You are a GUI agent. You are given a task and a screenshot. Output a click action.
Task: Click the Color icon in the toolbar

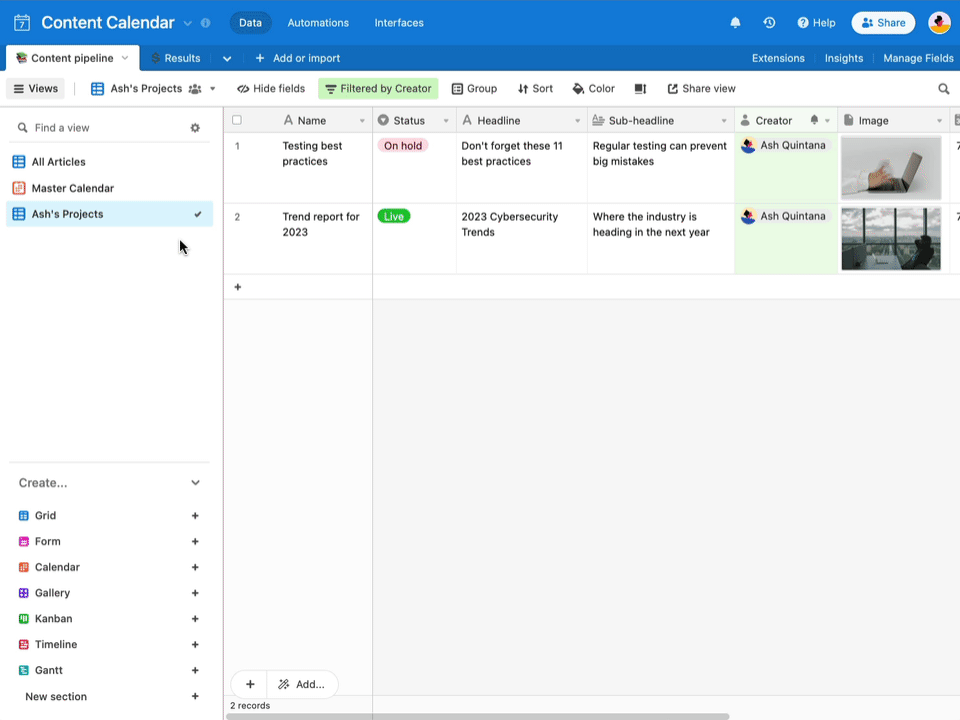tap(594, 88)
